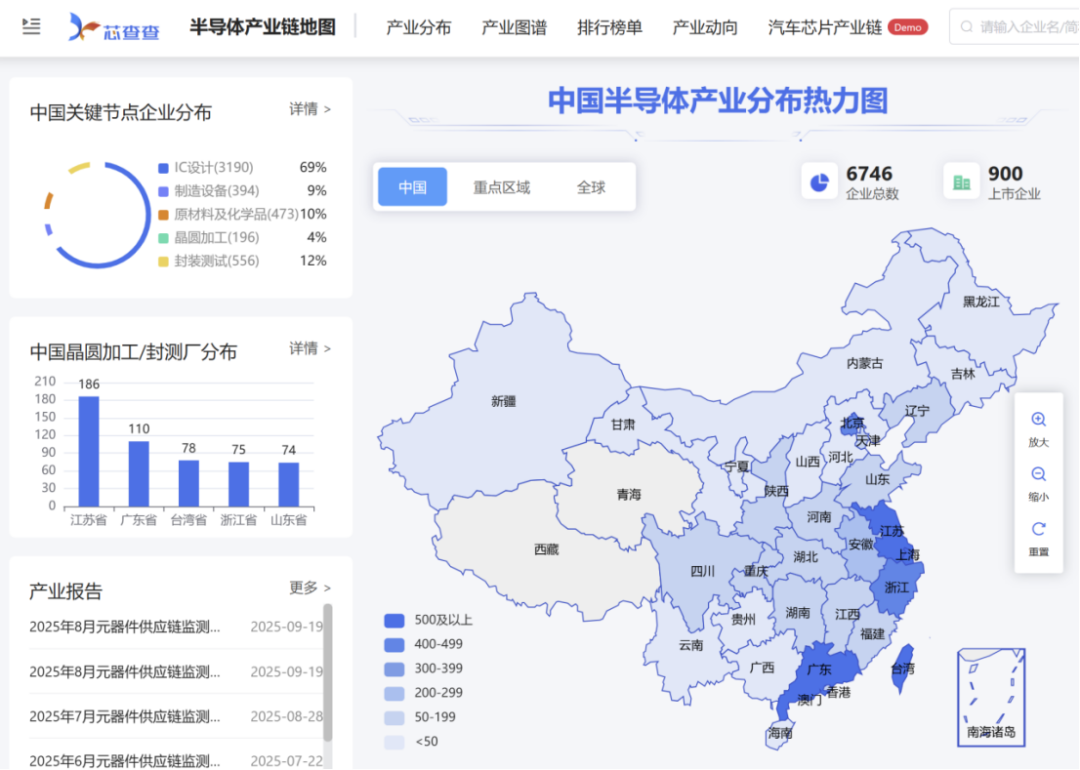Click the <50 legend color swatch
The width and height of the screenshot is (1080, 770).
[x=394, y=742]
